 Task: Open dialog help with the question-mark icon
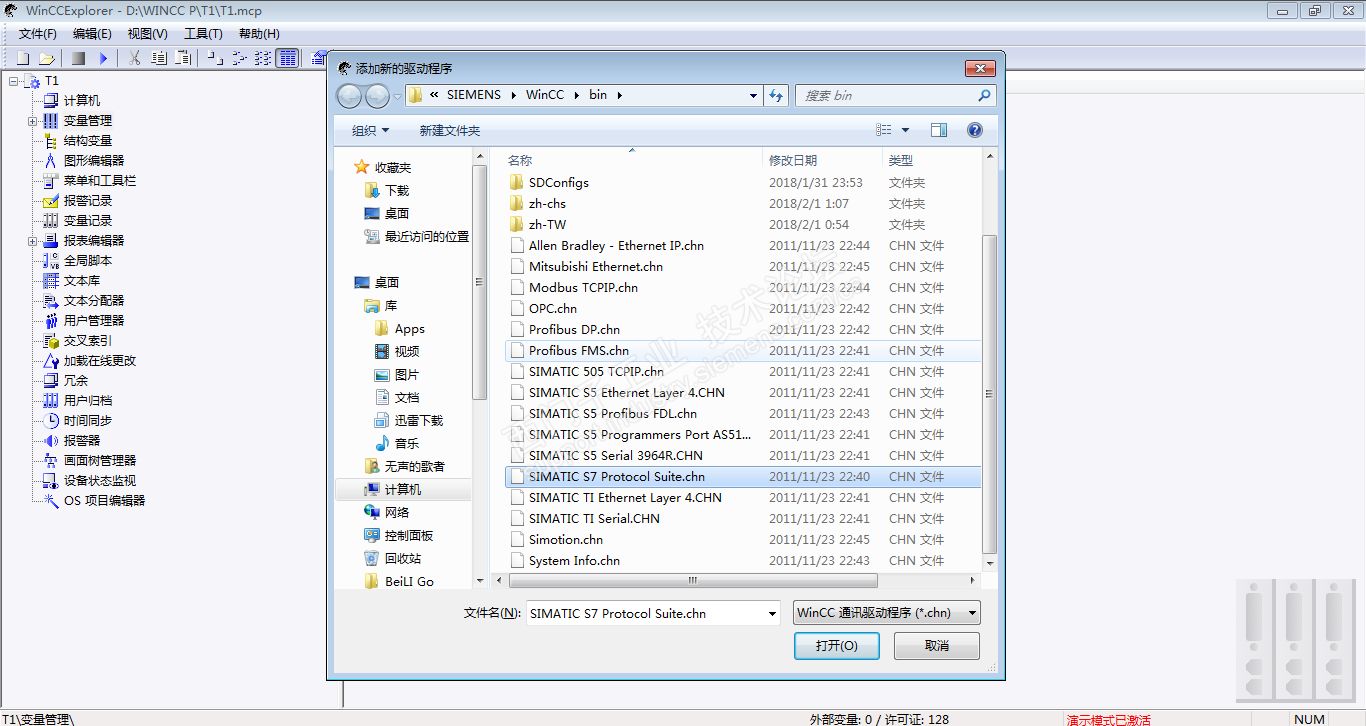975,130
